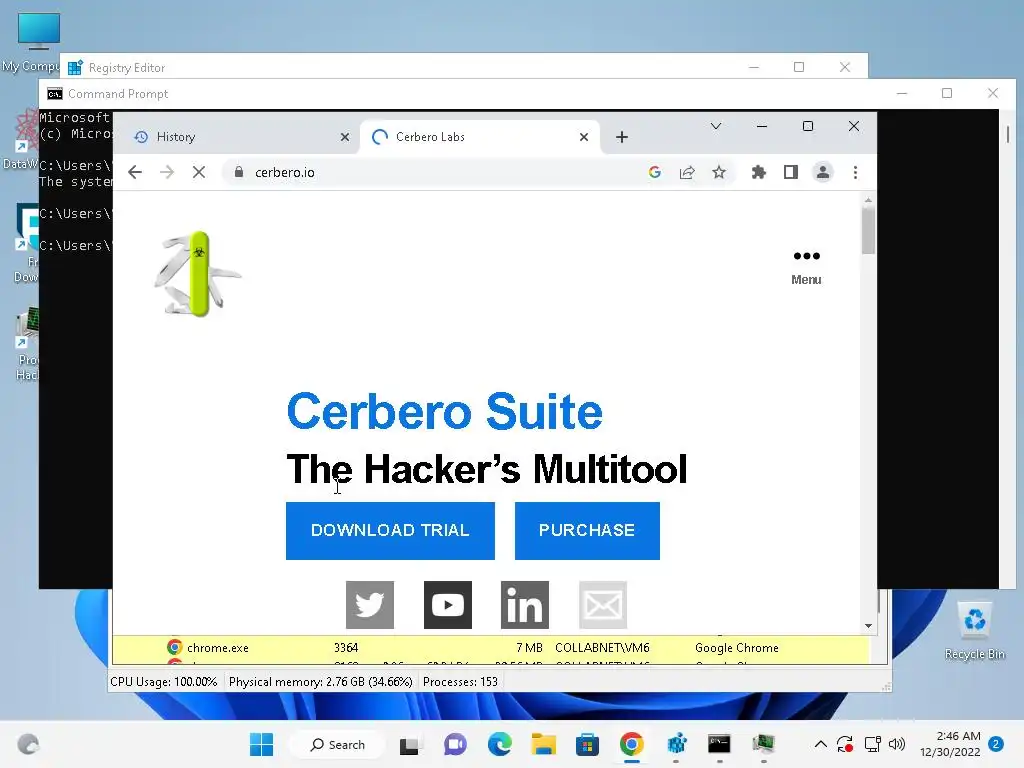Click the Processes: 153 status entry
This screenshot has height=768, width=1024.
460,682
